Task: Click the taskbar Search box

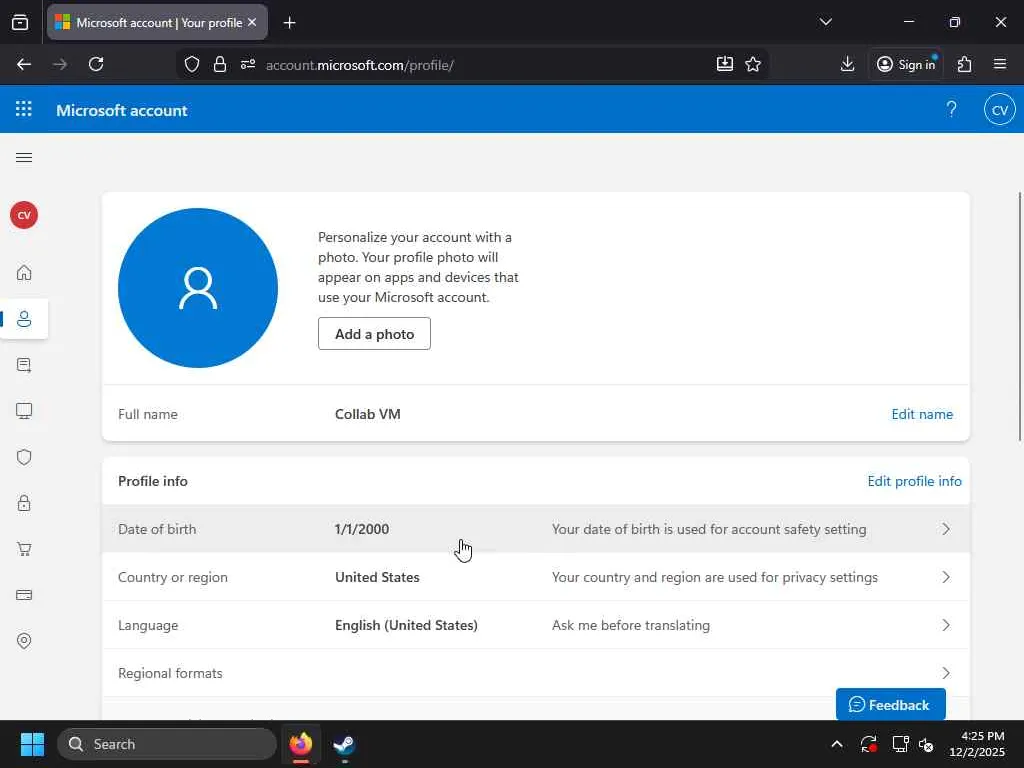Action: (167, 744)
